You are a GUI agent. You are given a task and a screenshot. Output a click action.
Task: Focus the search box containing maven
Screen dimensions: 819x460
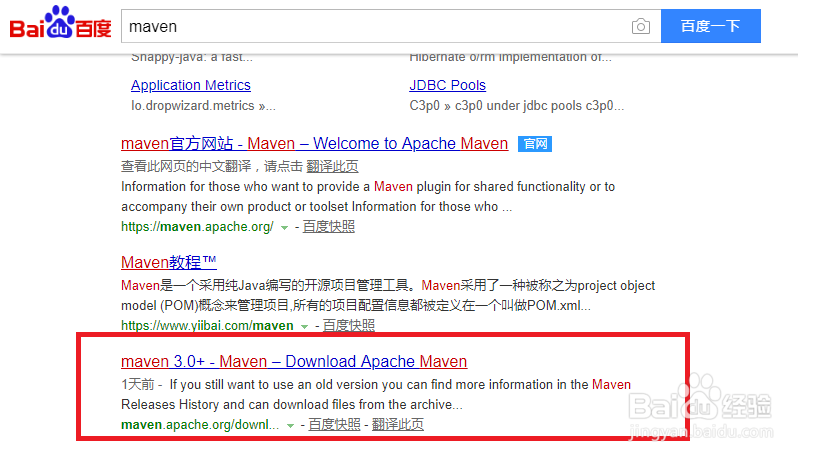[x=391, y=26]
